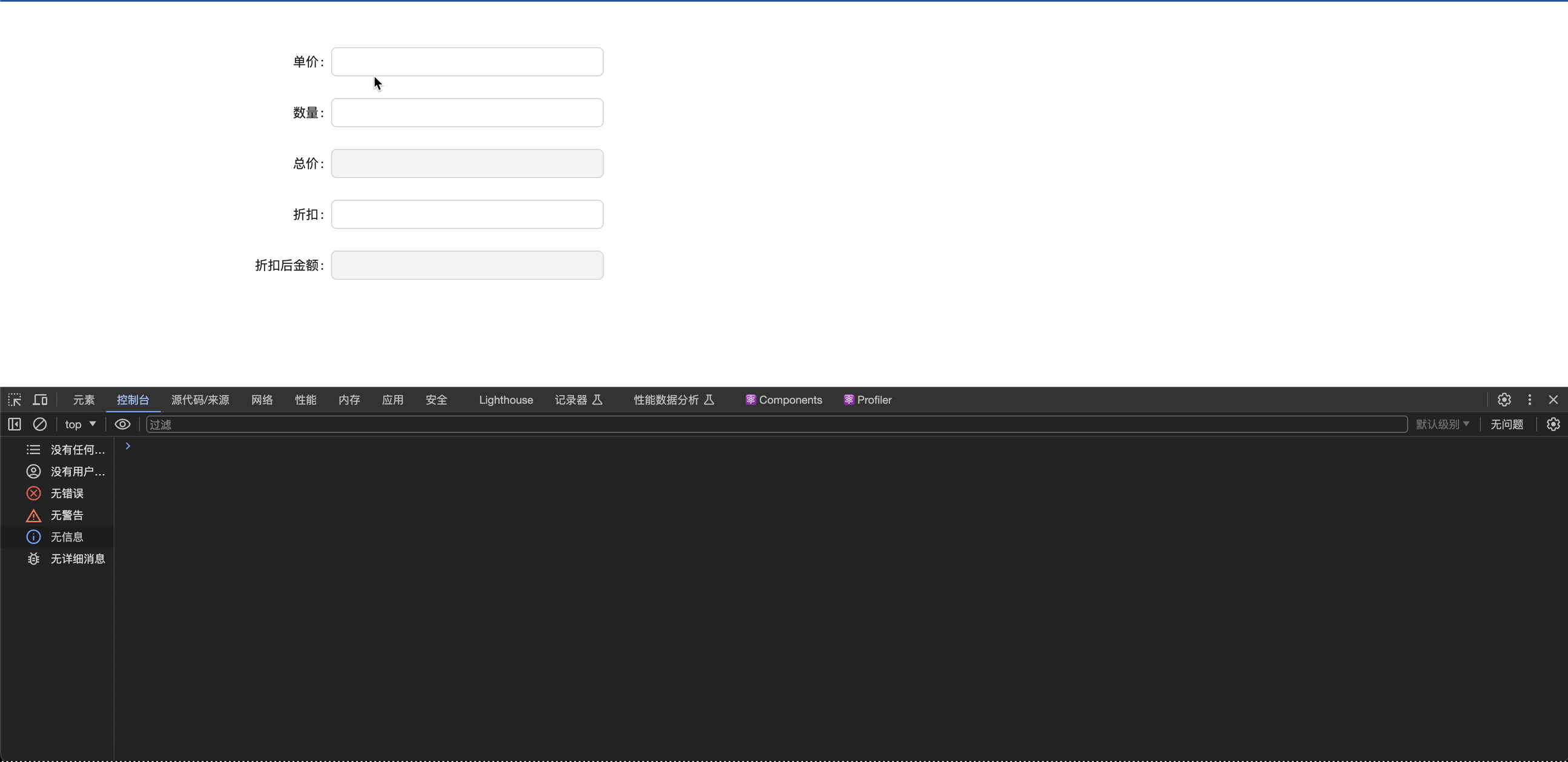The image size is (1568, 762).
Task: Switch to the Components tab
Action: [x=782, y=399]
